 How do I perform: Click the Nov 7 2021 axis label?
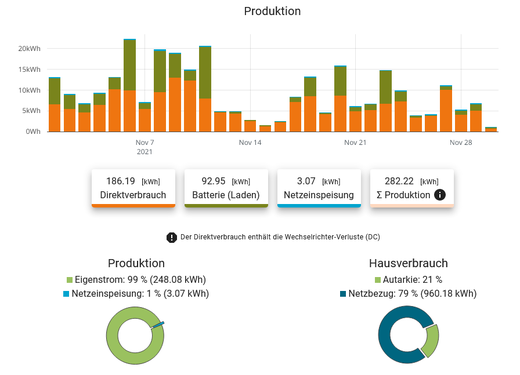coord(145,147)
